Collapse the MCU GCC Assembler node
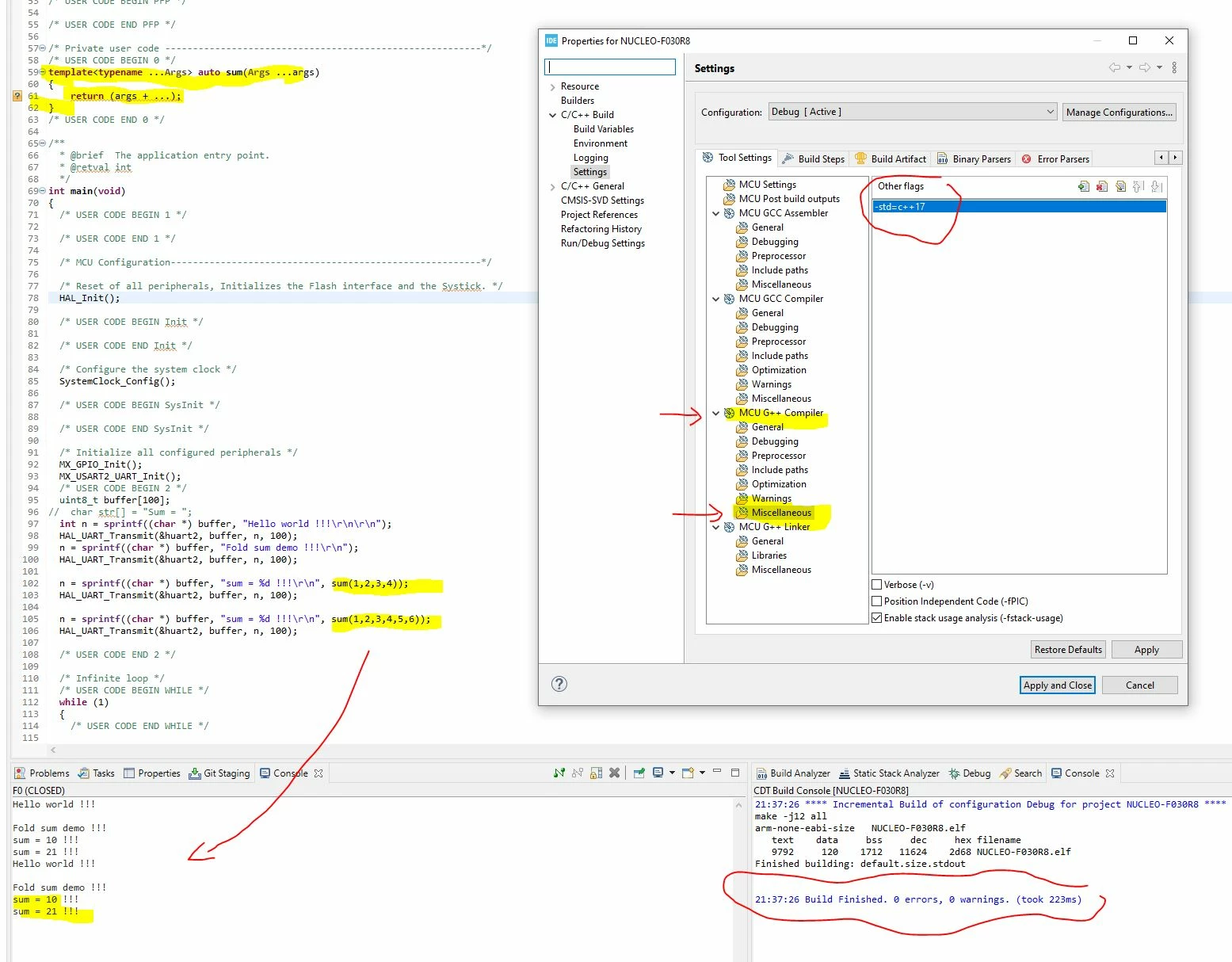The width and height of the screenshot is (1232, 962). [x=716, y=213]
